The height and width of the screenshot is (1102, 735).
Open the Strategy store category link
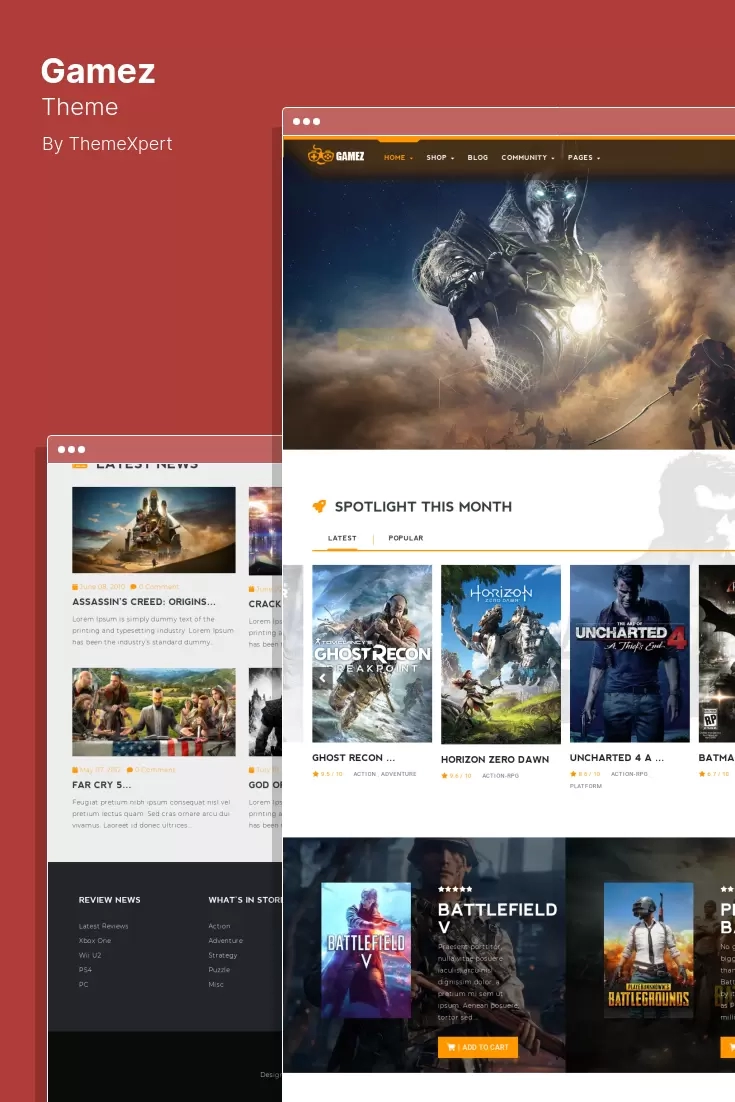pos(223,955)
